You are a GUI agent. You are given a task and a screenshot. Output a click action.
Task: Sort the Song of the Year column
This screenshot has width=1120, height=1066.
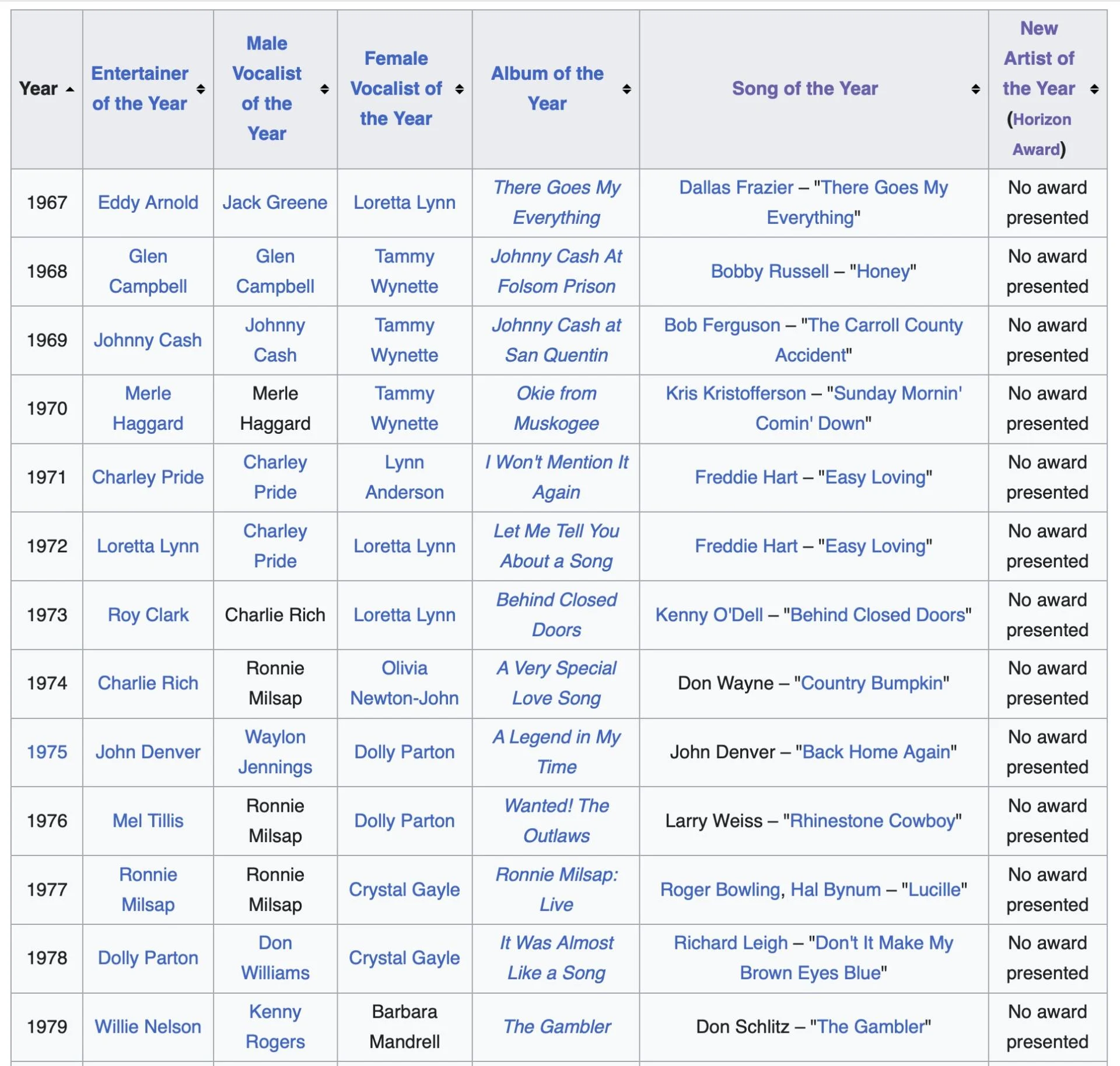pos(975,89)
